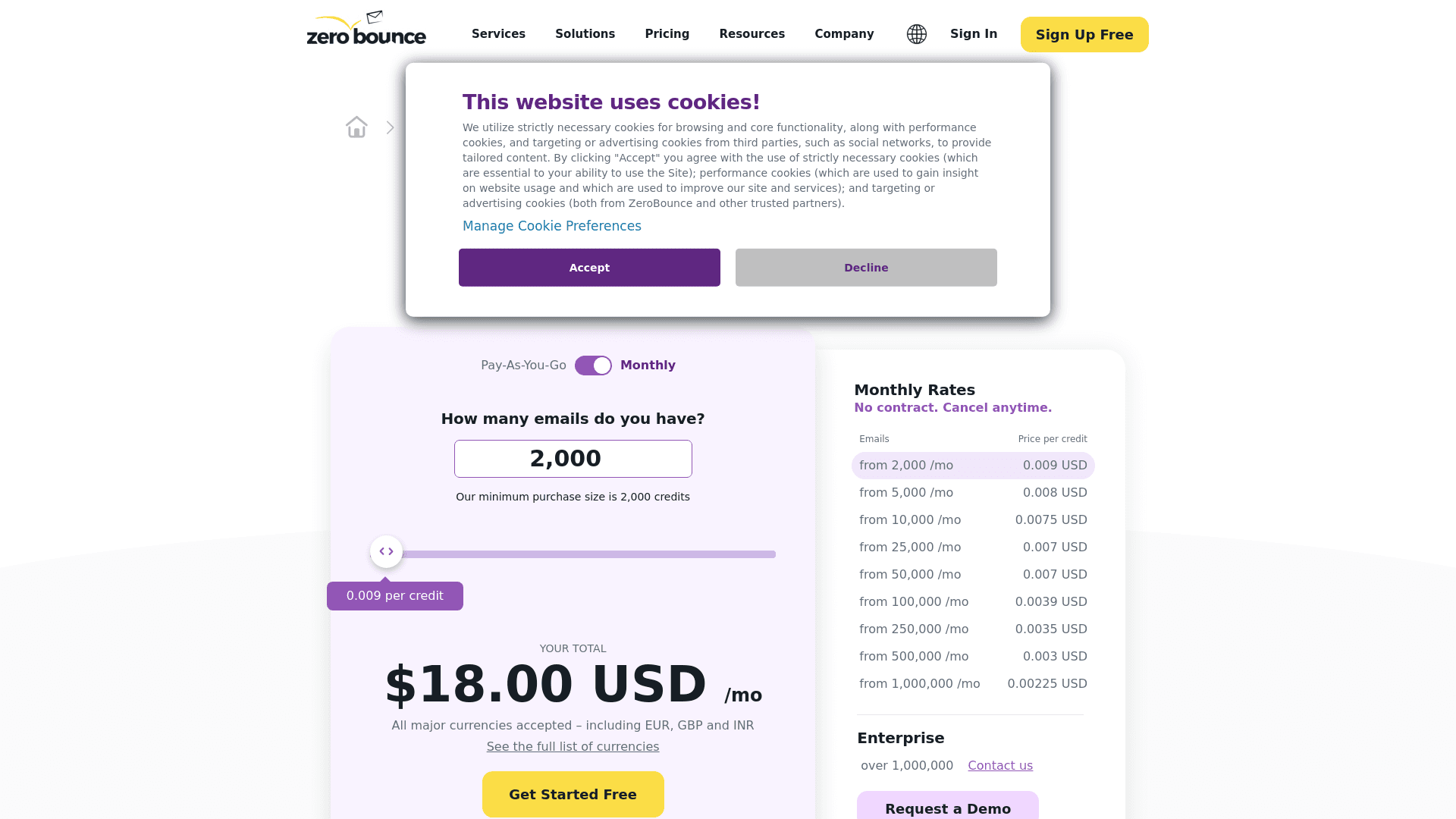
Task: Expand the Company navigation dropdown
Action: 844,34
